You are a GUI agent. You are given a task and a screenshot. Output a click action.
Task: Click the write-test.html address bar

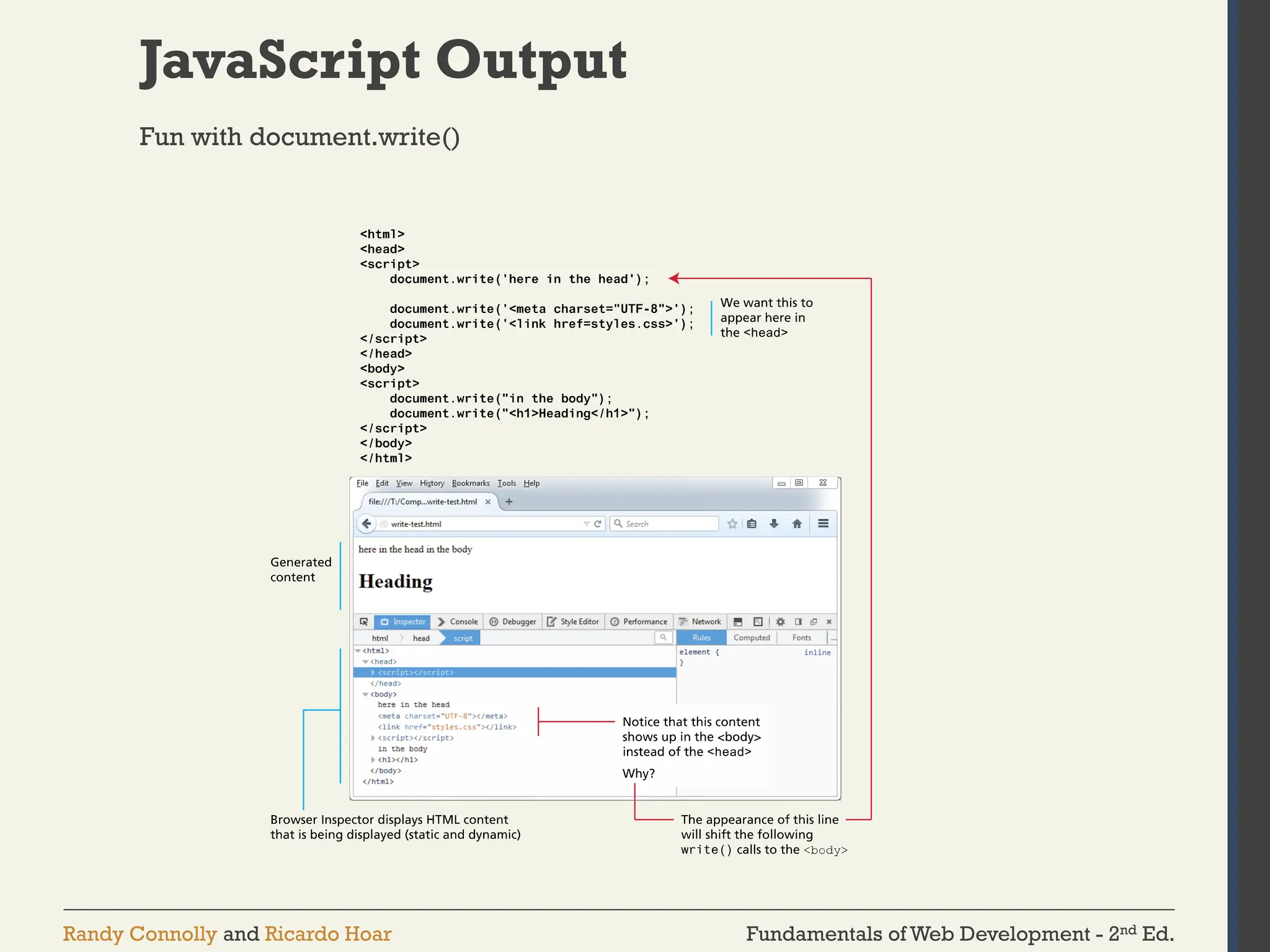click(x=484, y=524)
